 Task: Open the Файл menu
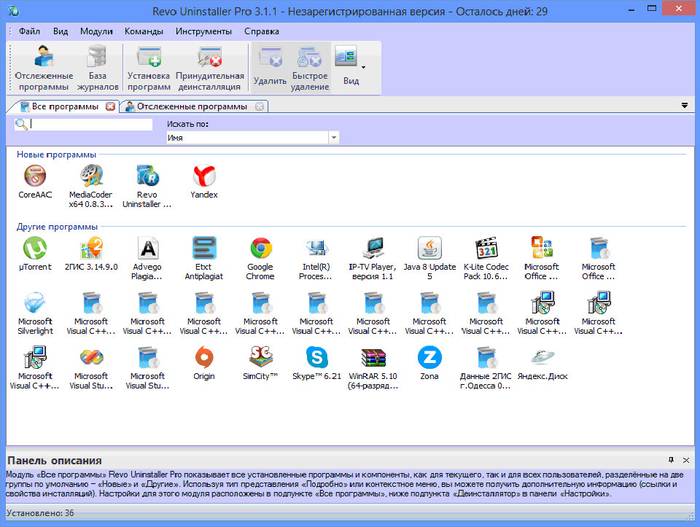29,30
